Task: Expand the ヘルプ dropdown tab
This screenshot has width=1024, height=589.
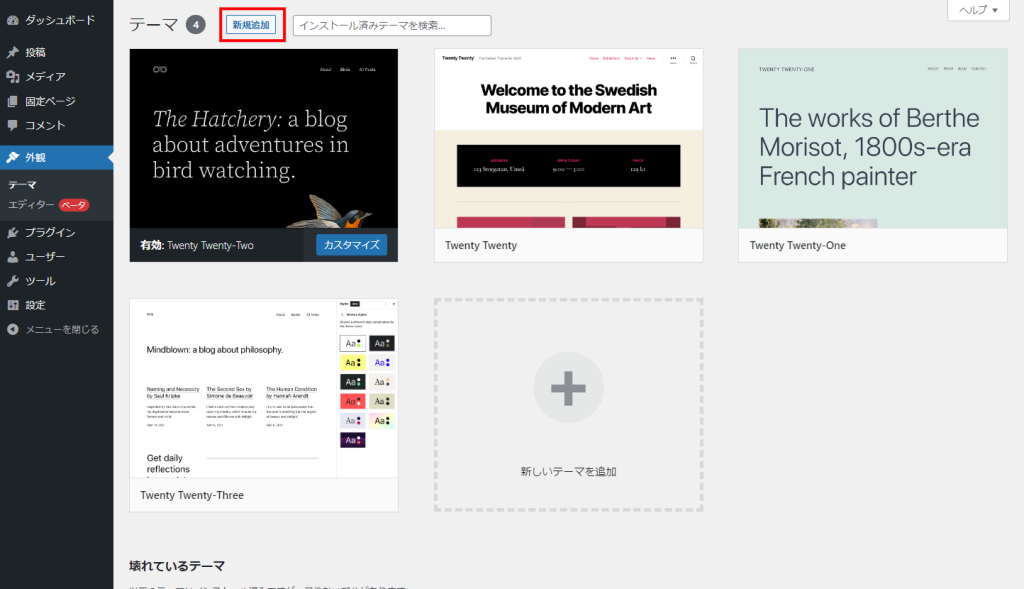Action: click(978, 10)
